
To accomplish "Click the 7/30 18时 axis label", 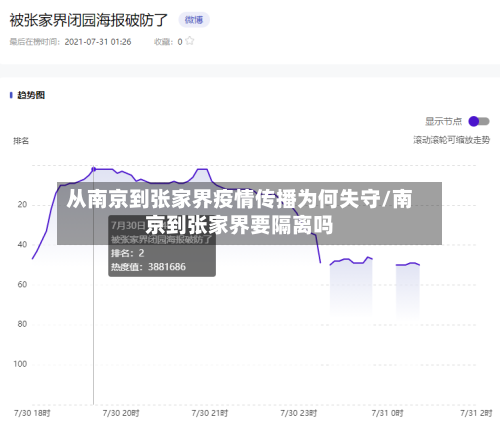I will click(32, 413).
